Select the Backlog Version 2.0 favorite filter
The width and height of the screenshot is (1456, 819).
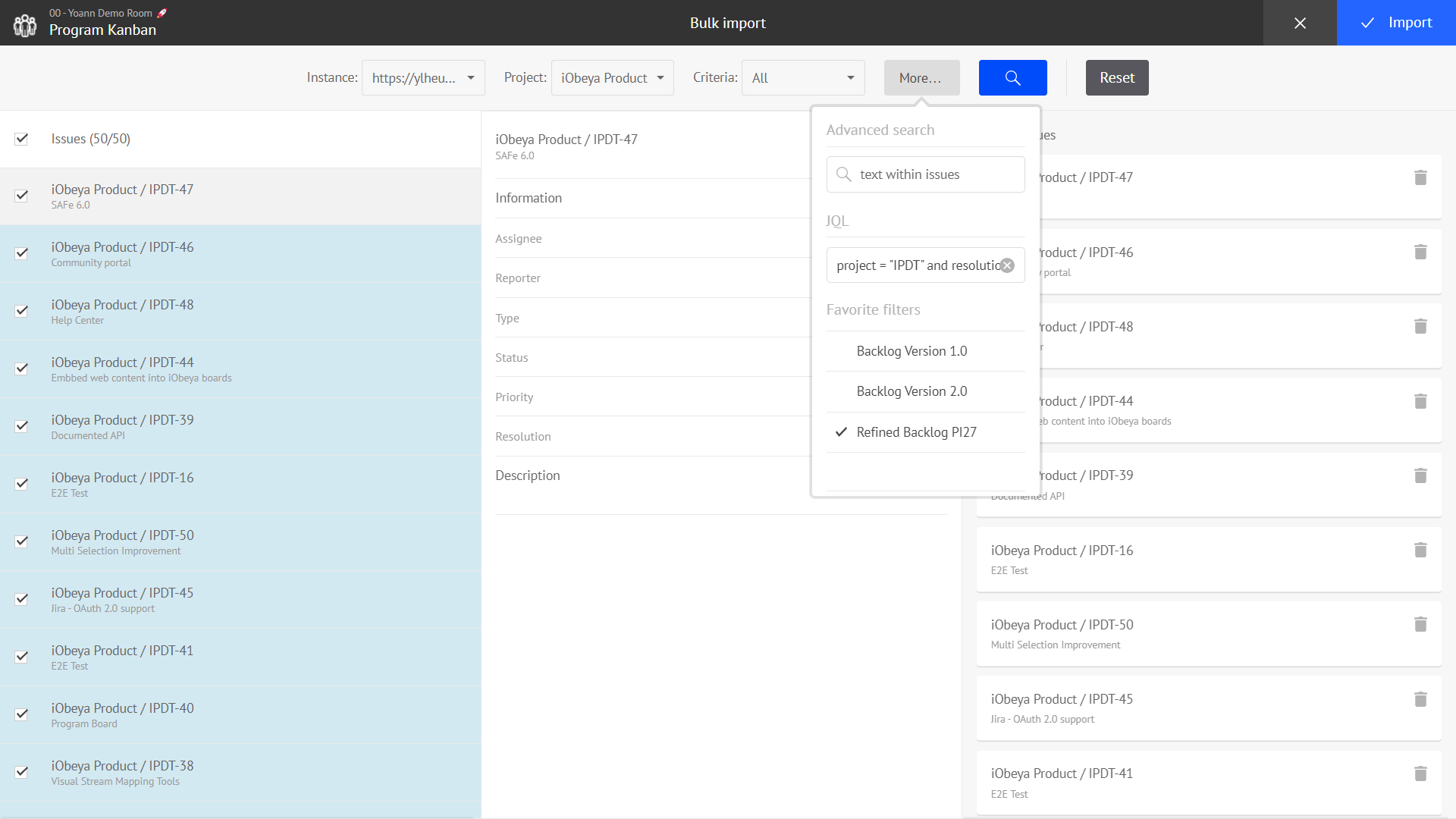[925, 391]
